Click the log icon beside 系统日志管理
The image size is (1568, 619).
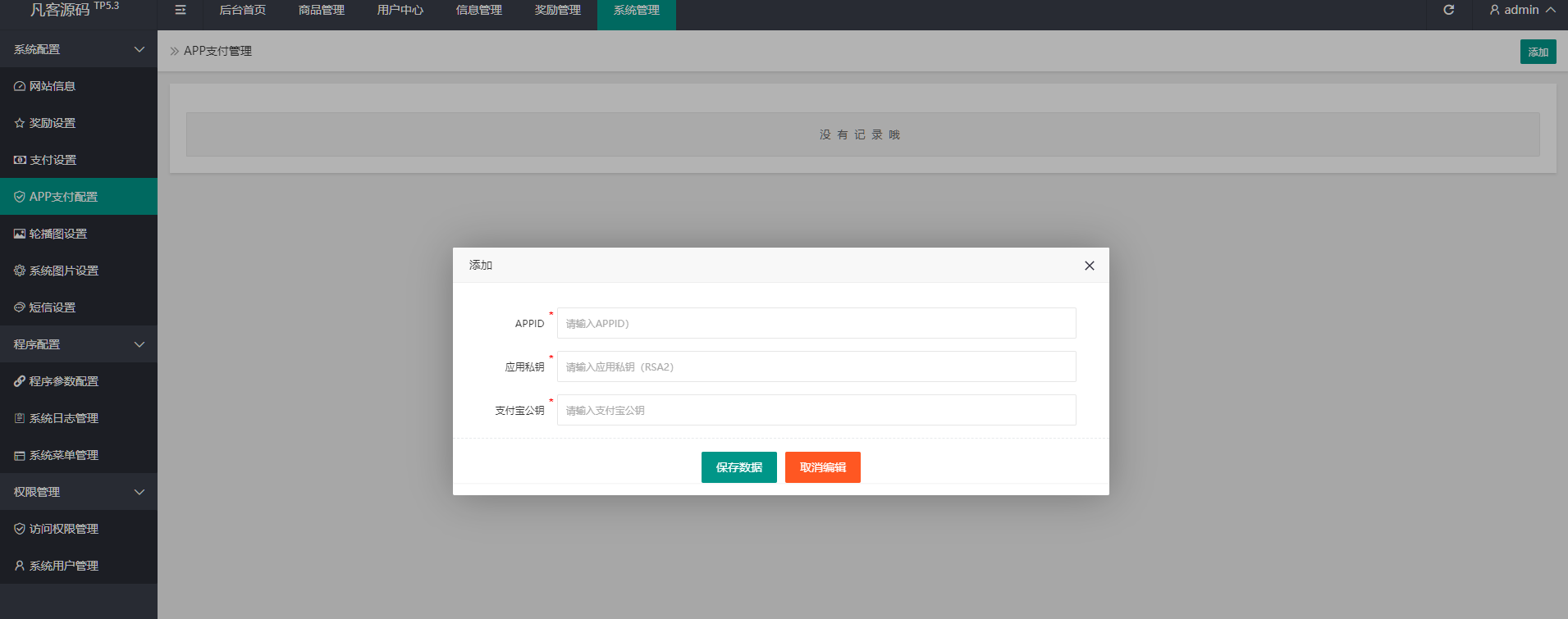pyautogui.click(x=20, y=418)
